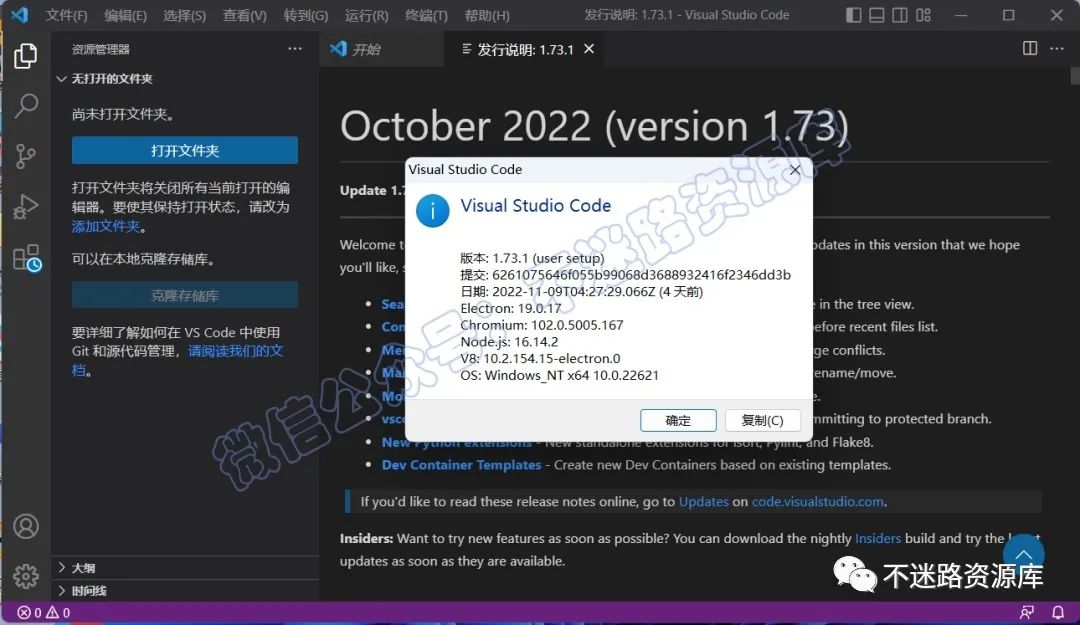The image size is (1080, 625).
Task: Open Explorer views and more actions ellipsis
Action: point(295,48)
